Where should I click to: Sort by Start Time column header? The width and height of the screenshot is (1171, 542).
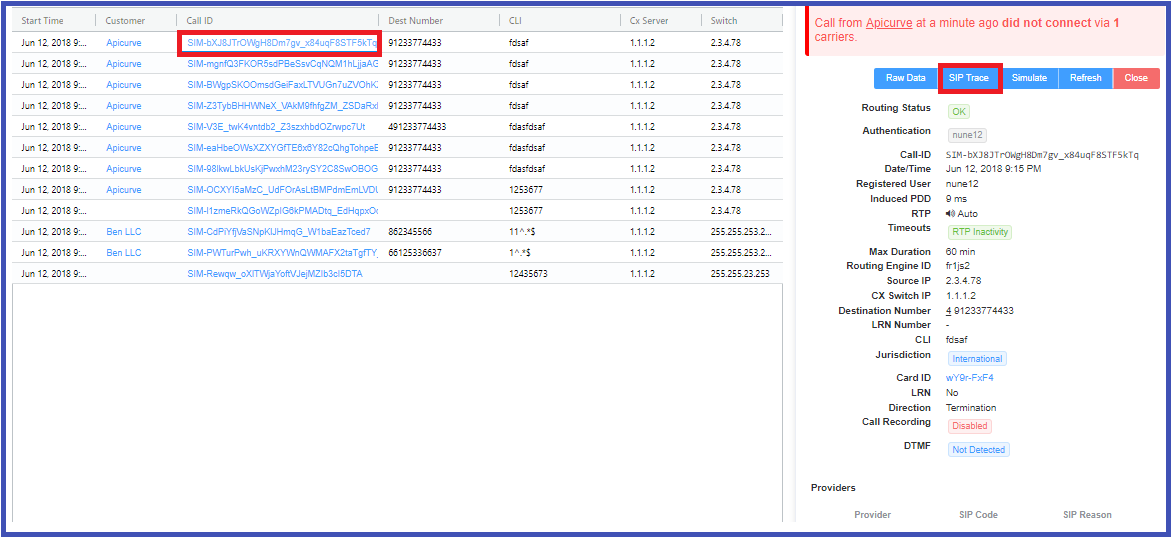[42, 20]
